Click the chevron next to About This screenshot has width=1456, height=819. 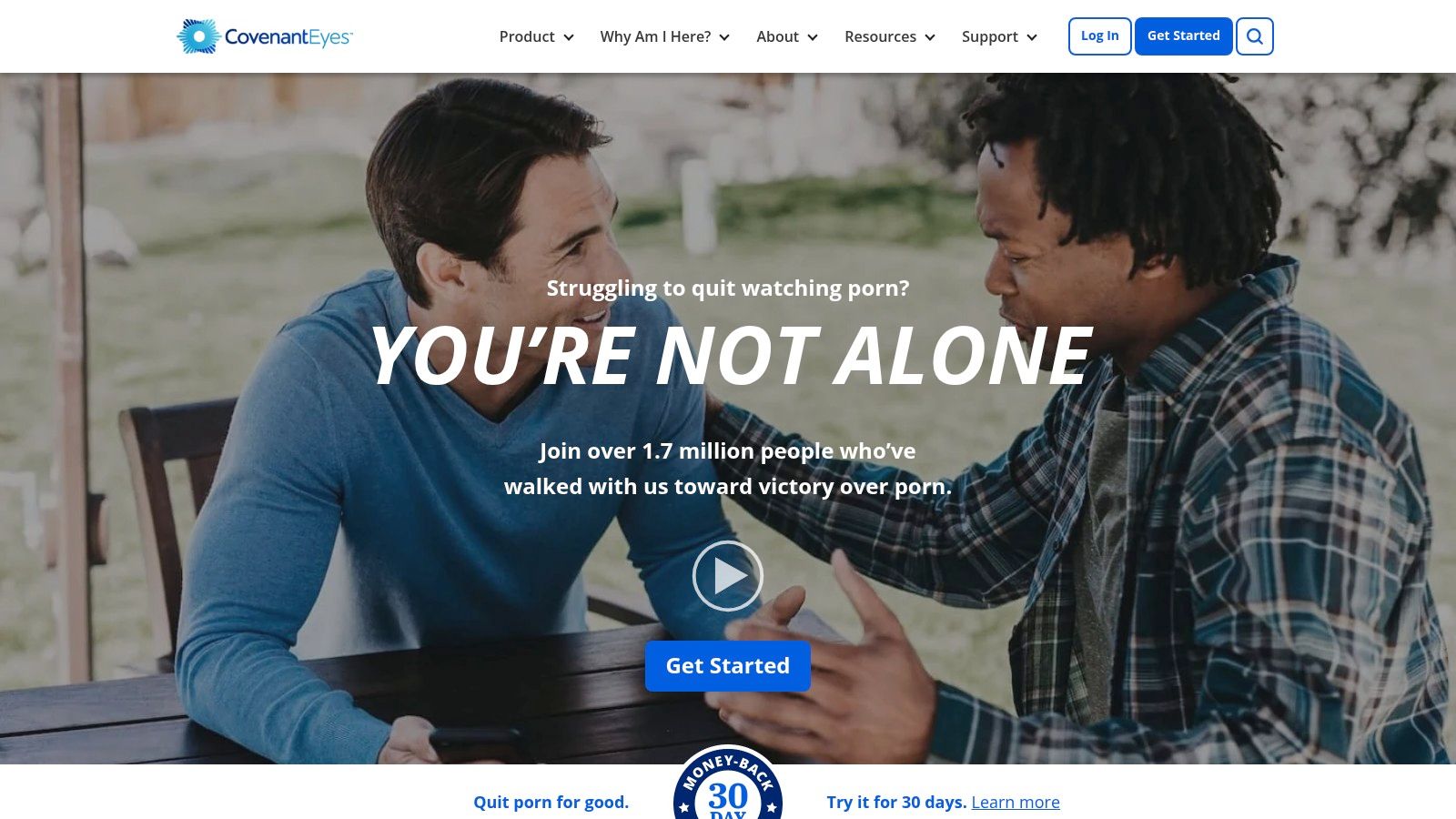click(813, 37)
